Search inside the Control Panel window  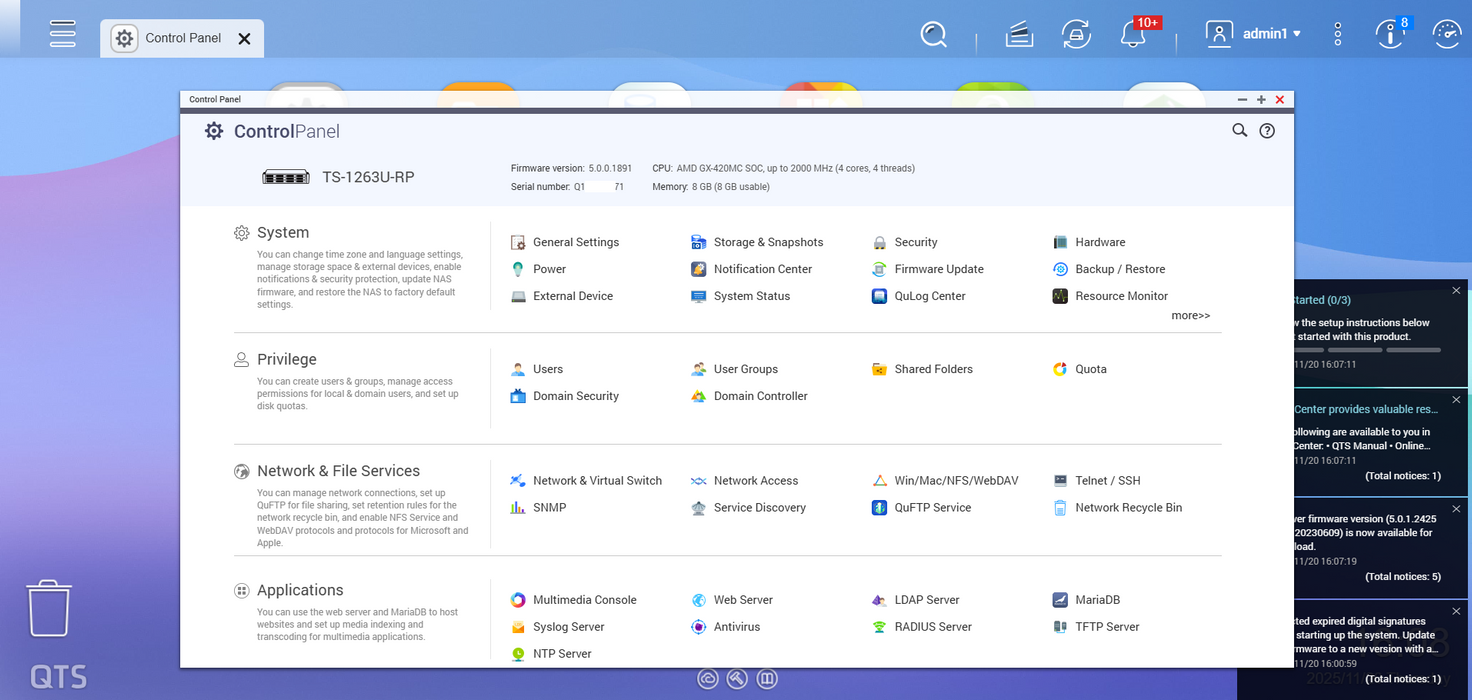1239,131
